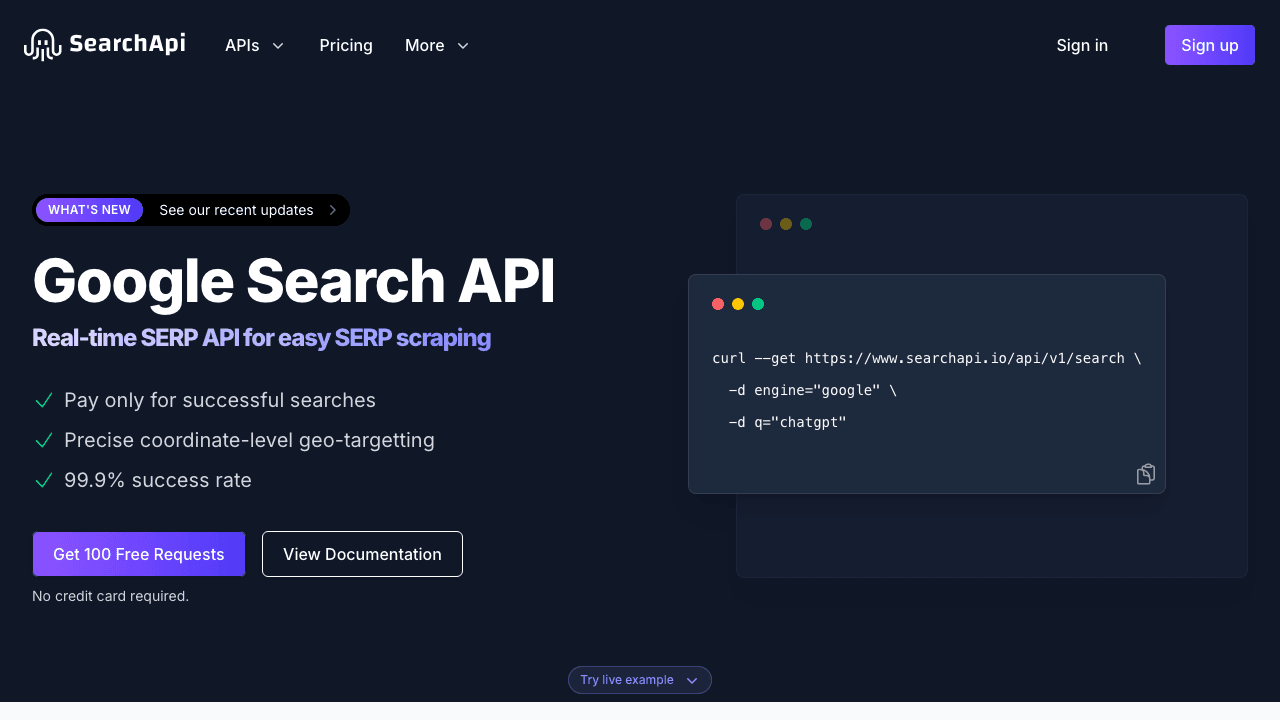
Task: Expand the More navigation menu
Action: (436, 45)
